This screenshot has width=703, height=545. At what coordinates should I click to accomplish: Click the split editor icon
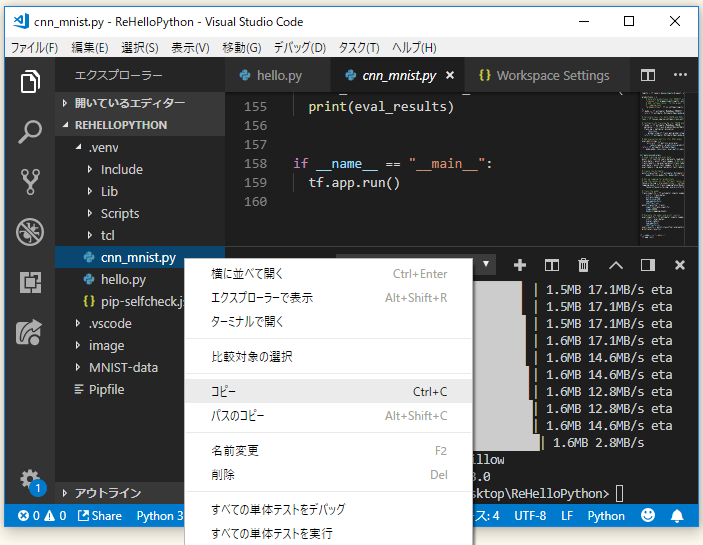click(x=647, y=75)
